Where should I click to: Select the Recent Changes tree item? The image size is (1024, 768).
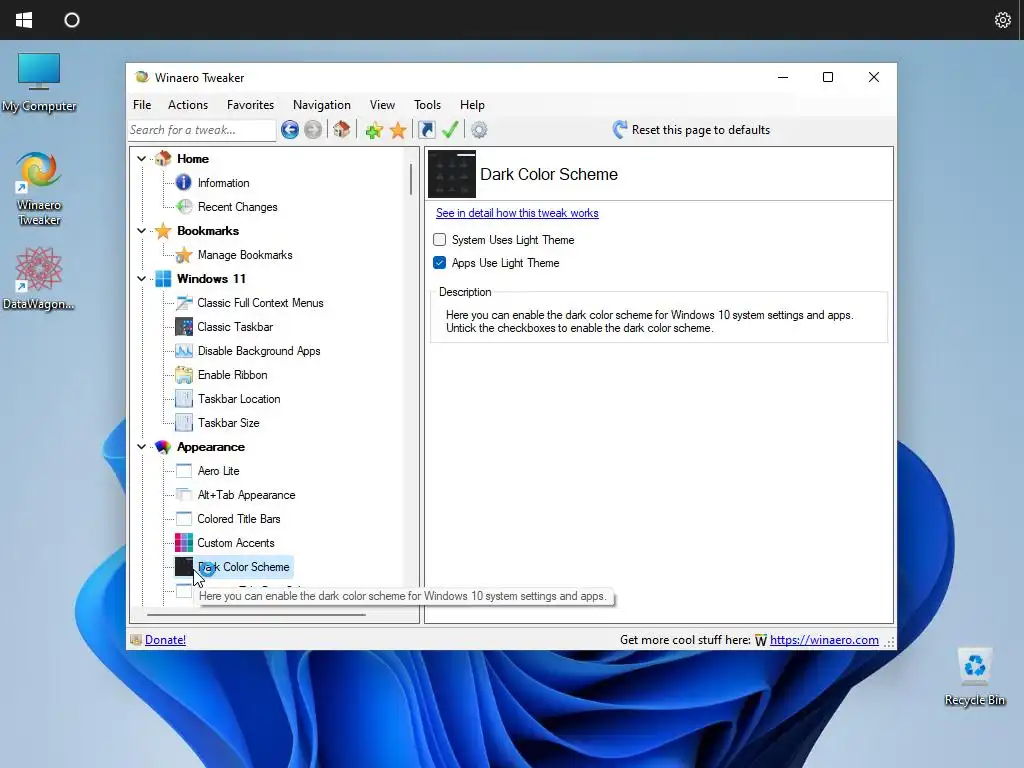click(237, 207)
